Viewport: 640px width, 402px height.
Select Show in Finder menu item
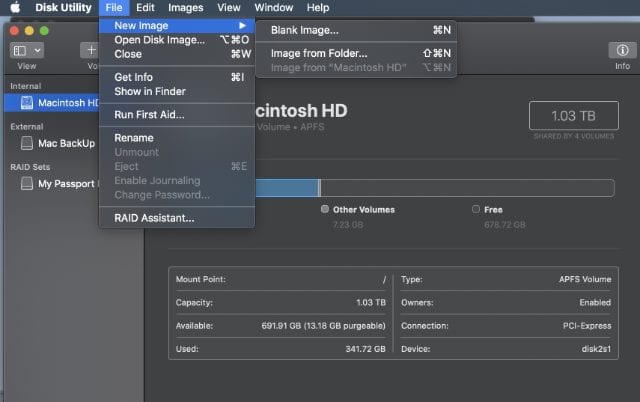[x=150, y=92]
